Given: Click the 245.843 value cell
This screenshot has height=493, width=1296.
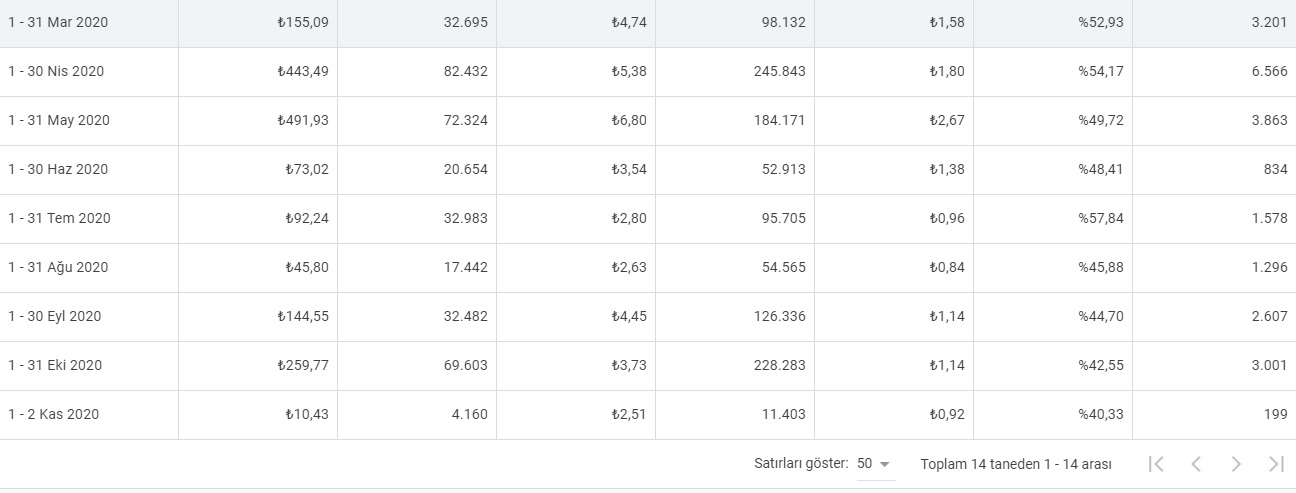Looking at the screenshot, I should click(x=779, y=71).
